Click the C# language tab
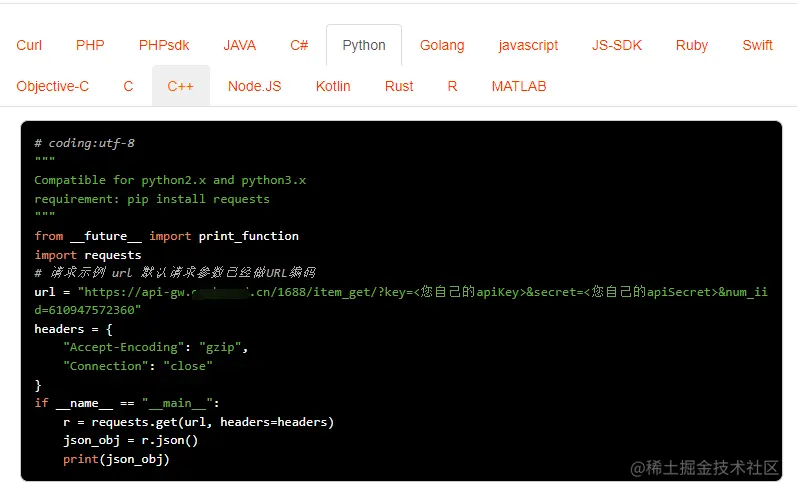This screenshot has height=495, width=797. pos(299,45)
